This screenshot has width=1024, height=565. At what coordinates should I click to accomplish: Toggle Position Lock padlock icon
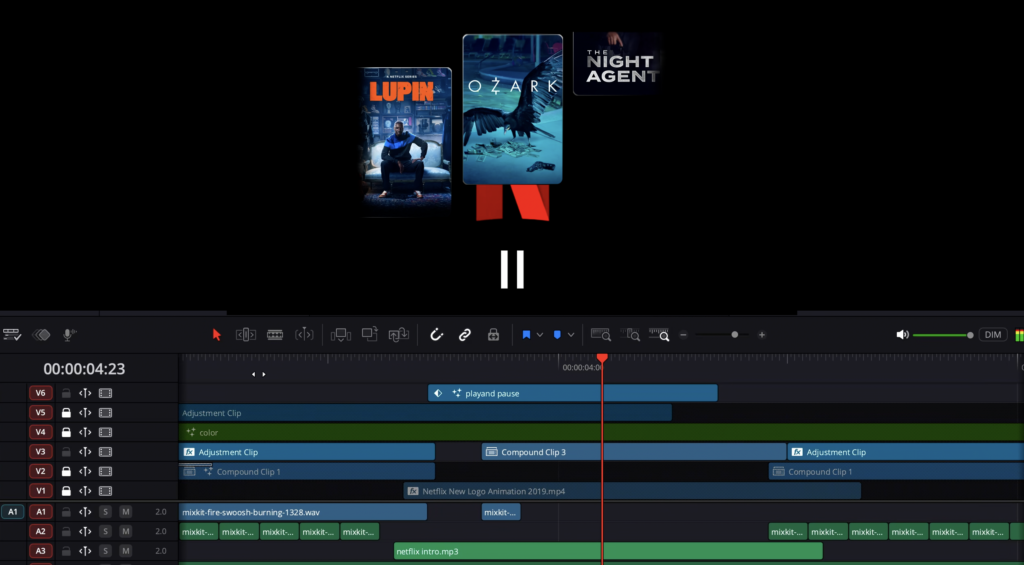[x=493, y=335]
